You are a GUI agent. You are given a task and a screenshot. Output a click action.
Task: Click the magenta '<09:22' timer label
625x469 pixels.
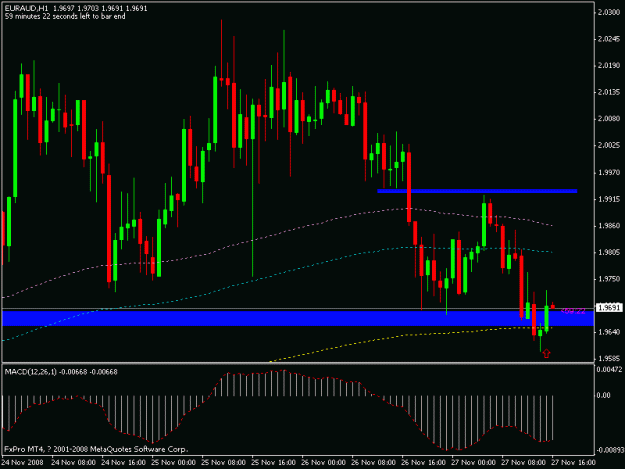point(573,311)
